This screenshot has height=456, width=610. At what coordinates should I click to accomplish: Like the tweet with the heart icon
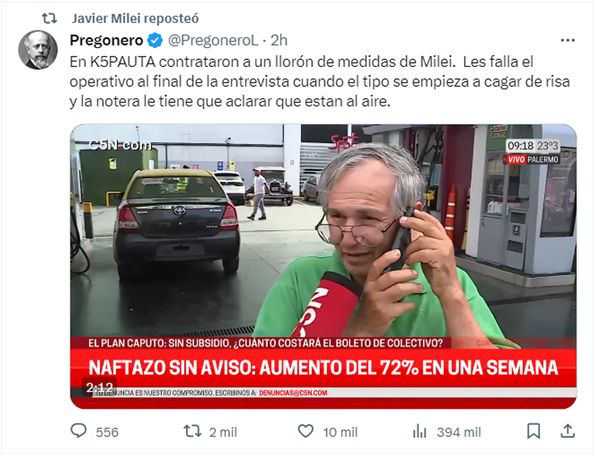[305, 431]
